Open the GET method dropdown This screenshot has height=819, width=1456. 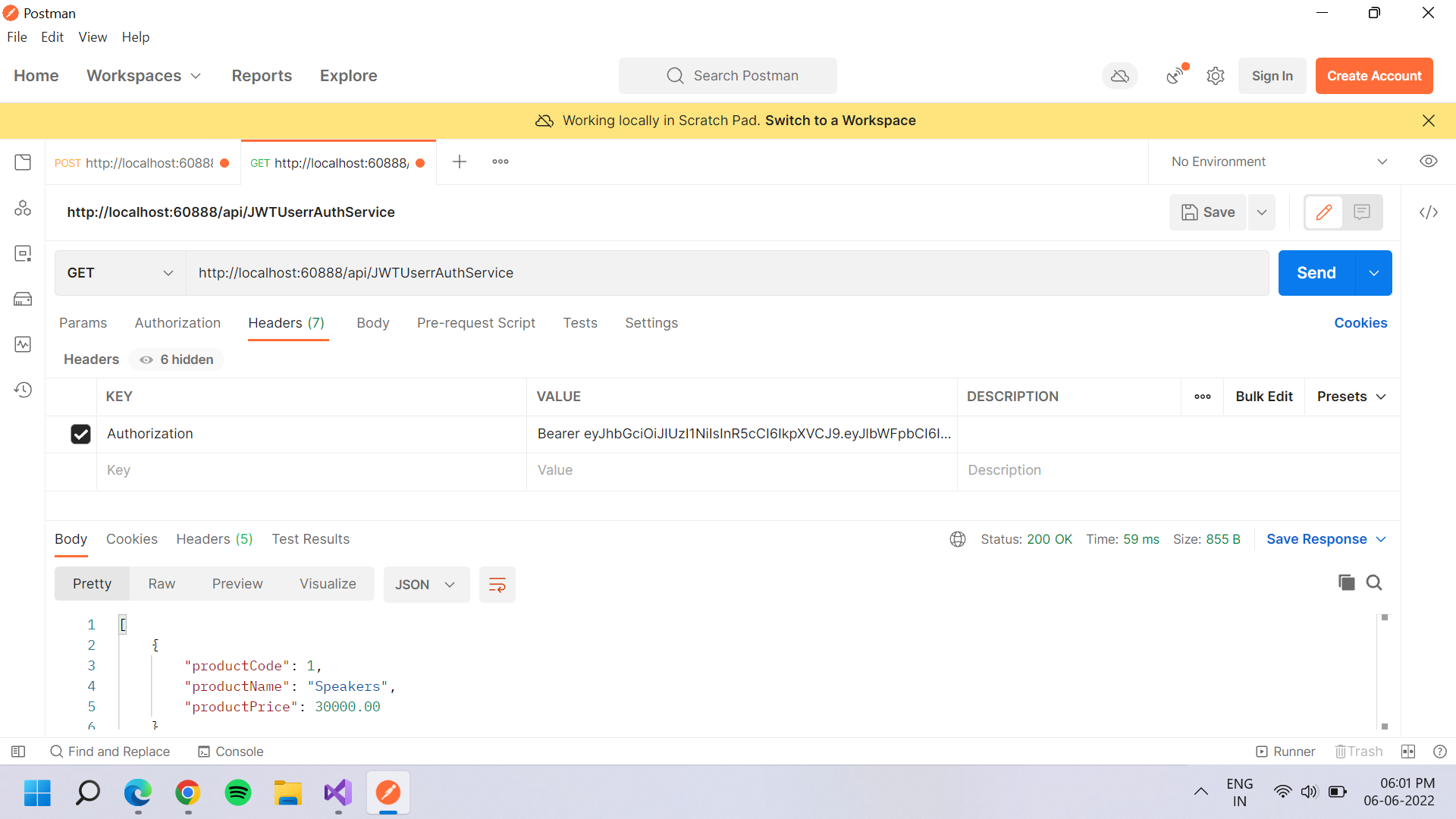click(x=121, y=273)
